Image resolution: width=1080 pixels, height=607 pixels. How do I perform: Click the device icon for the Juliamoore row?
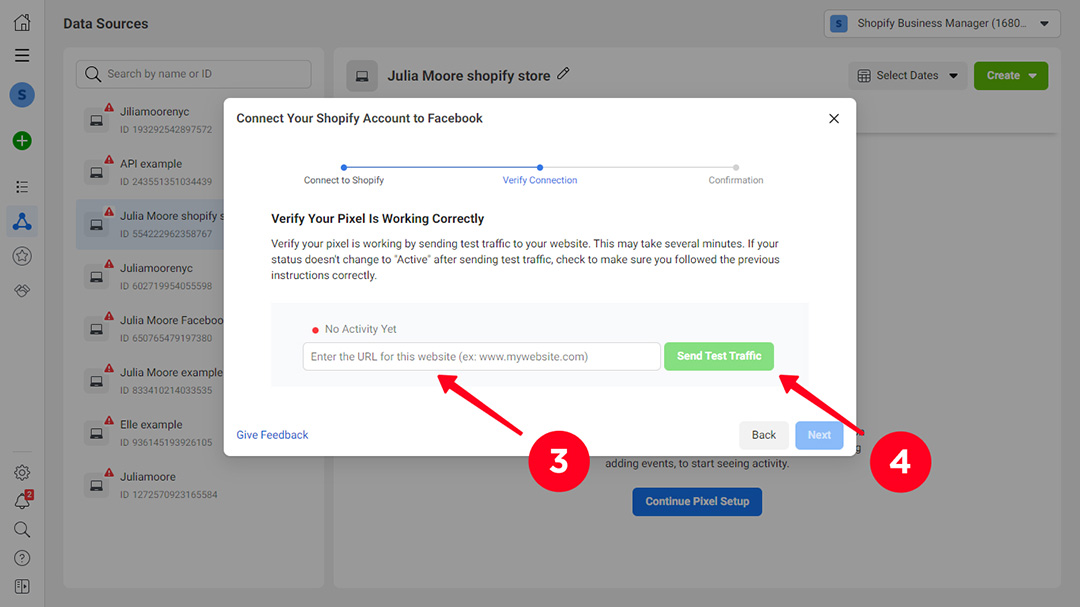(96, 485)
